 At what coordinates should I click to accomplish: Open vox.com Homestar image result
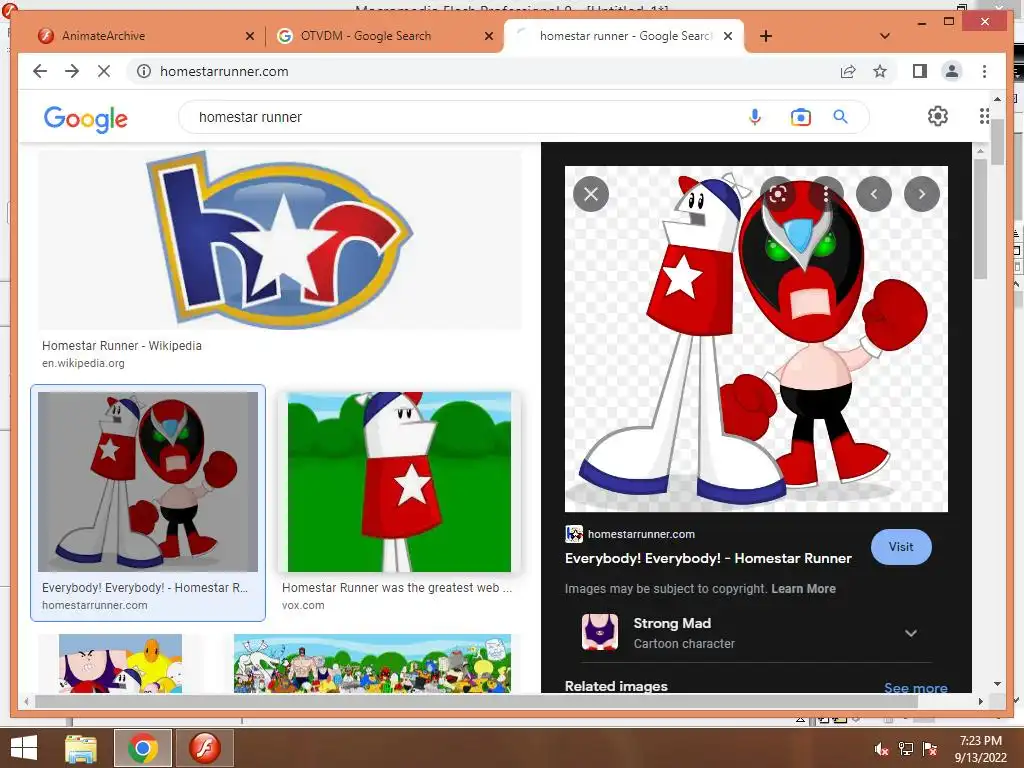tap(399, 482)
